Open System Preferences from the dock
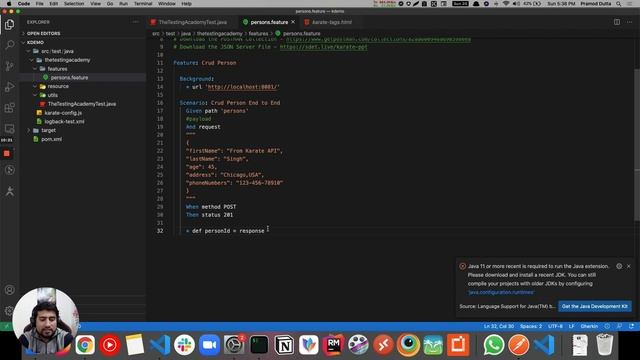Screen dimensions: 640x360 tap(234, 345)
